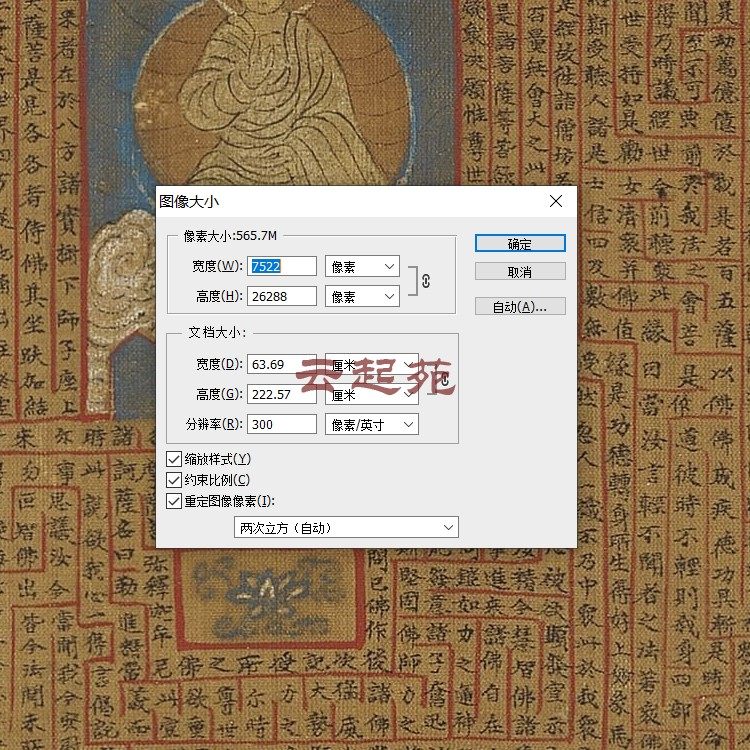
Task: Open the 自动(A)... settings button
Action: (x=520, y=307)
